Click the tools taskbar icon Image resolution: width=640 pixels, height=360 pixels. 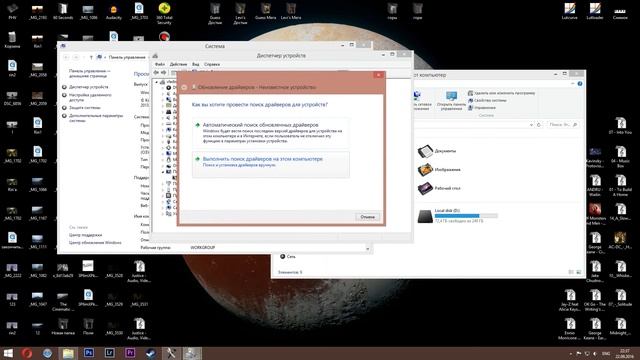(171, 353)
